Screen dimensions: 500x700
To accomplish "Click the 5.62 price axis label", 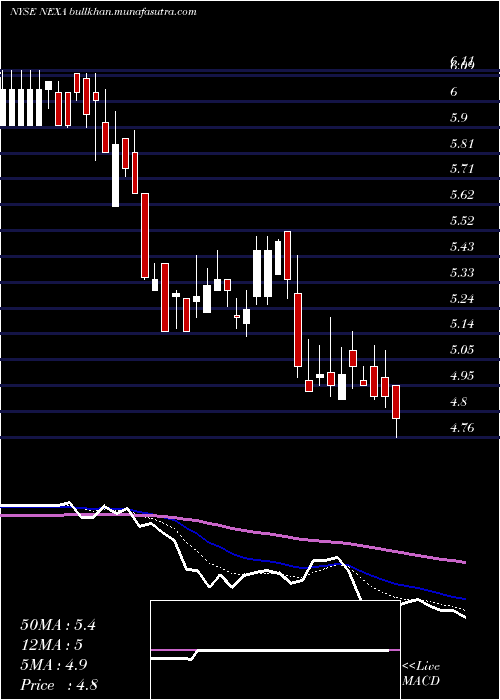I will [463, 195].
